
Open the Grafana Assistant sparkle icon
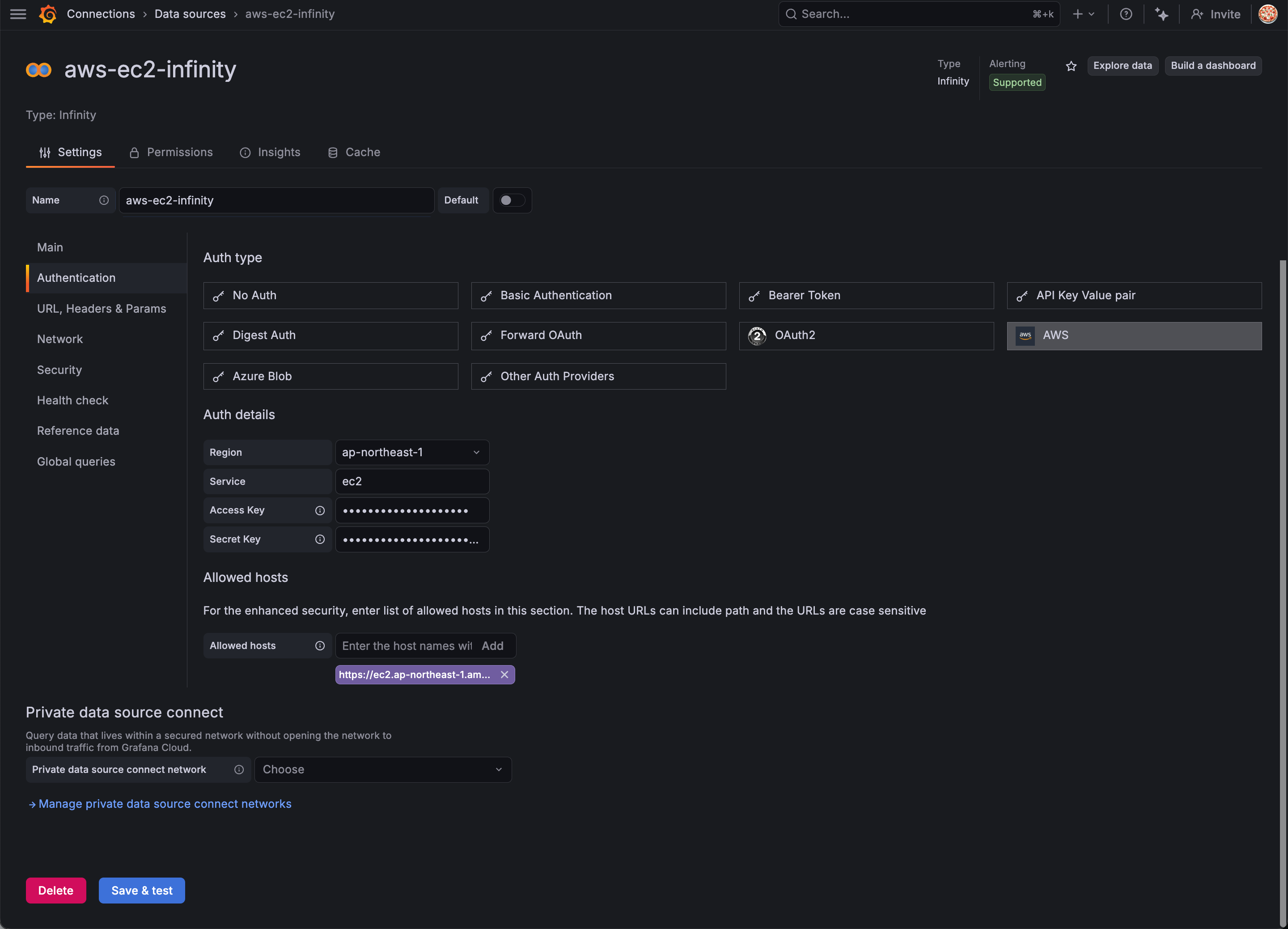click(x=1161, y=14)
